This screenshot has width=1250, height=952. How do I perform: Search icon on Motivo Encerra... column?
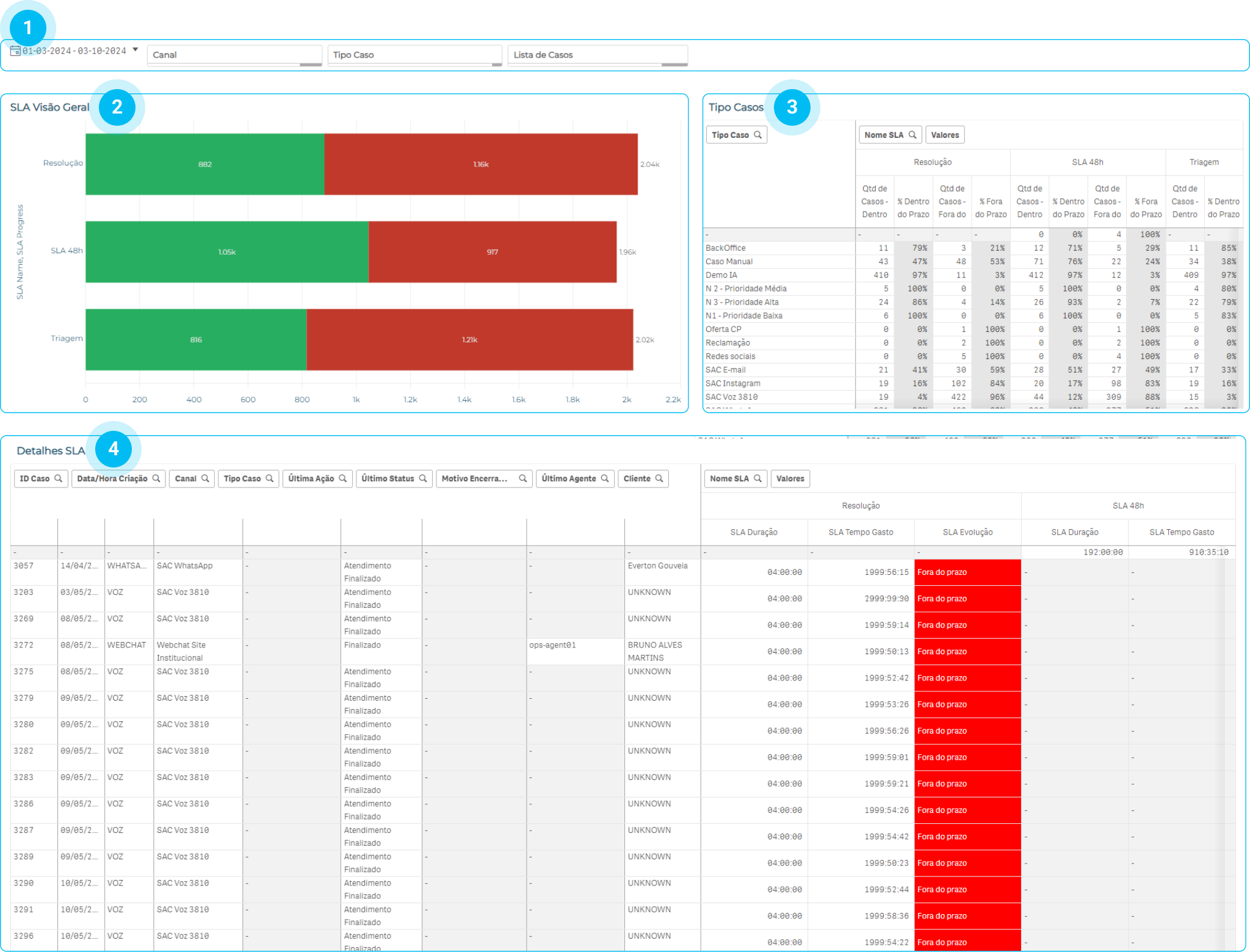523,478
